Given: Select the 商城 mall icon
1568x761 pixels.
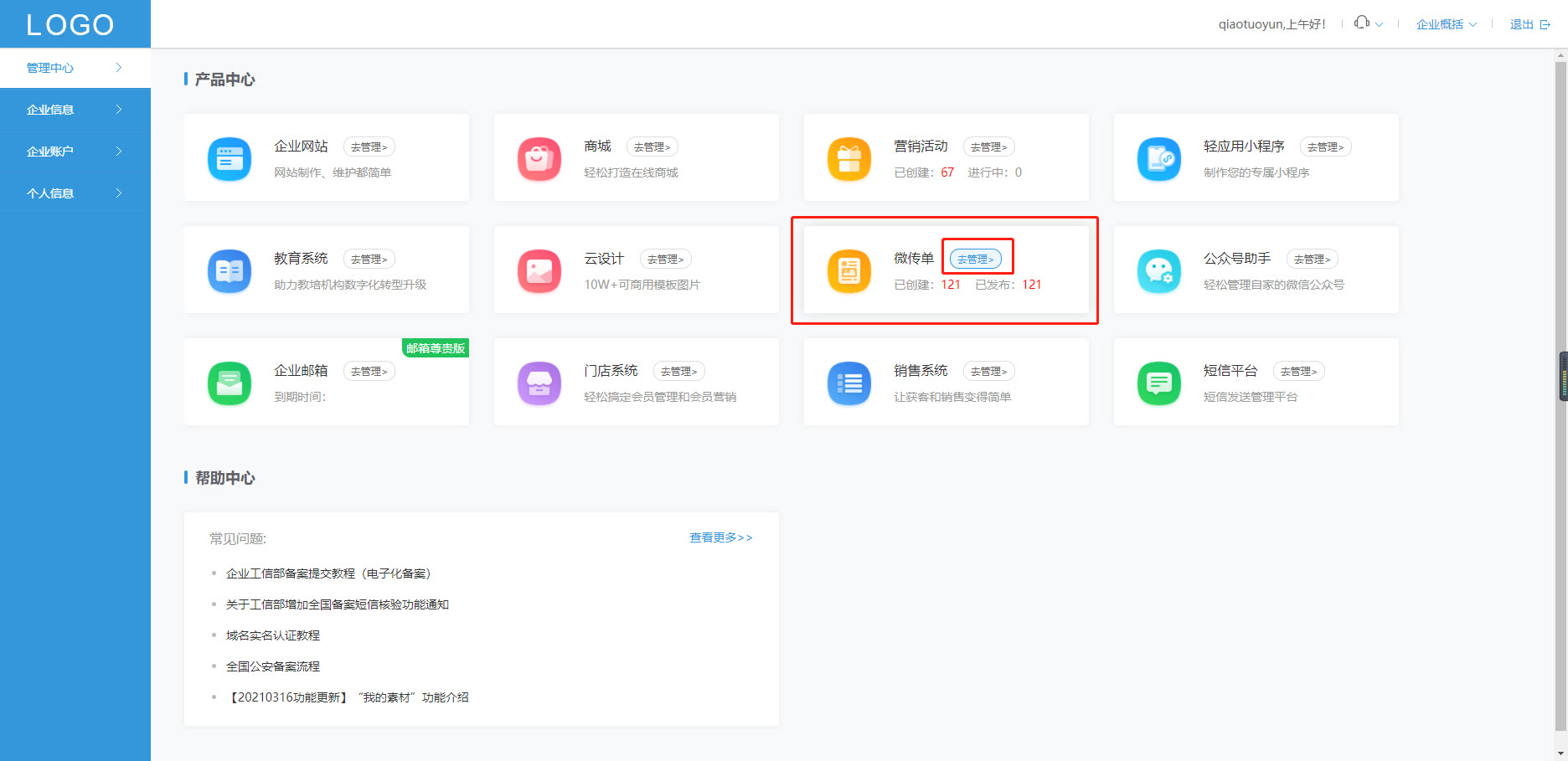Looking at the screenshot, I should click(x=539, y=157).
